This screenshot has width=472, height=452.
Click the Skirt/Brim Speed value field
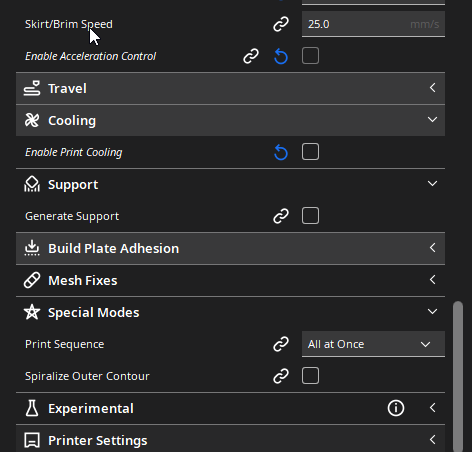373,24
